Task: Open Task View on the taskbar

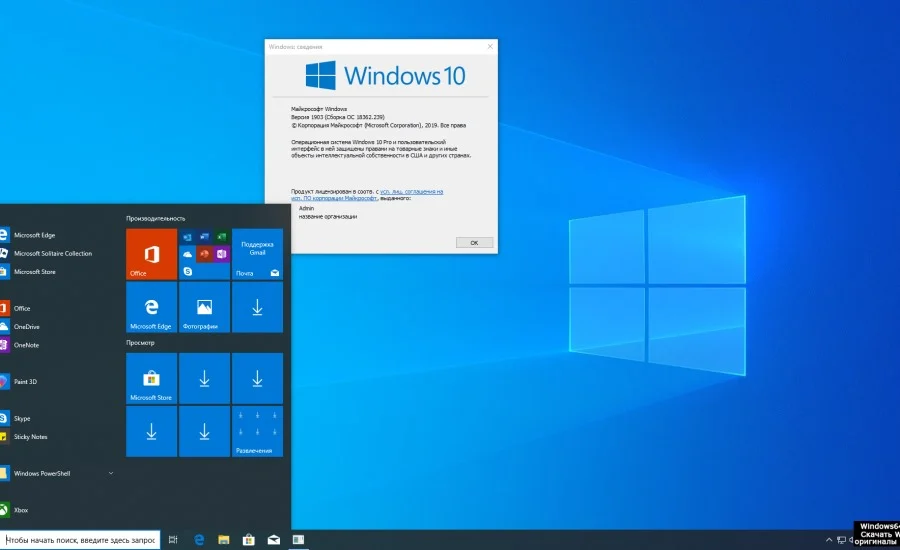Action: (173, 540)
